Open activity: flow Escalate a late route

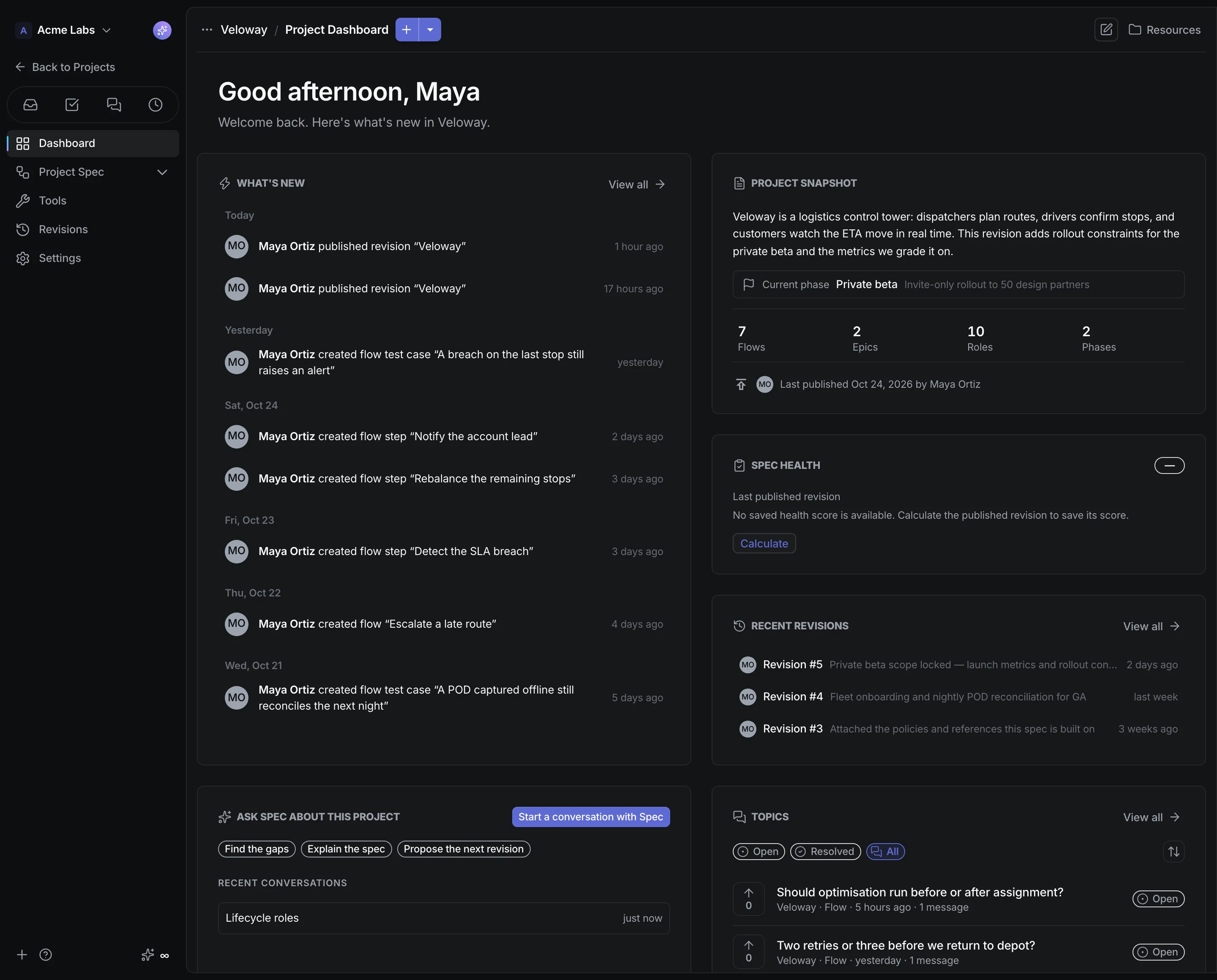click(444, 624)
